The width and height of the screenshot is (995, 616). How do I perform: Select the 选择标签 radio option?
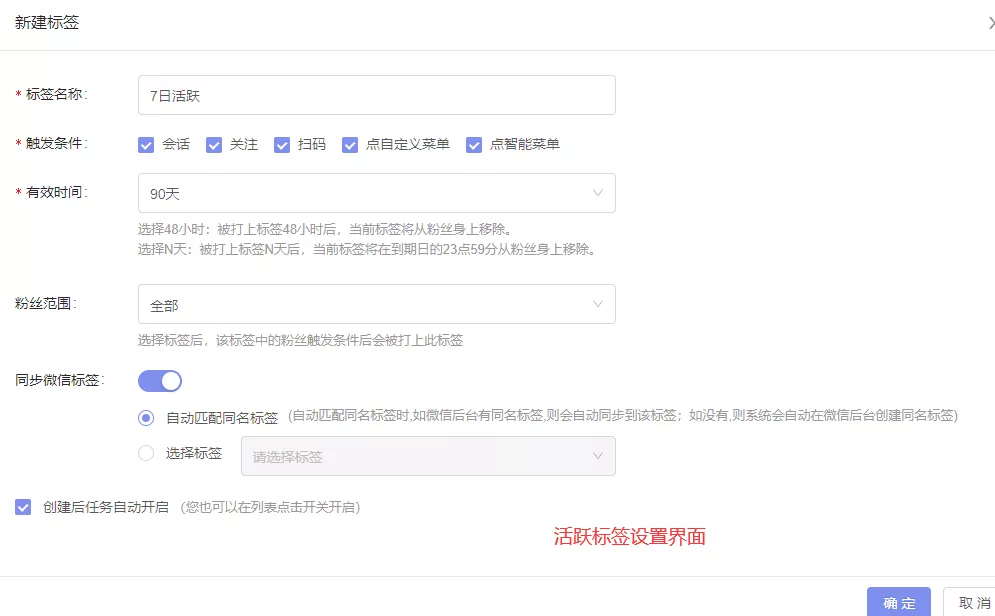(x=146, y=453)
